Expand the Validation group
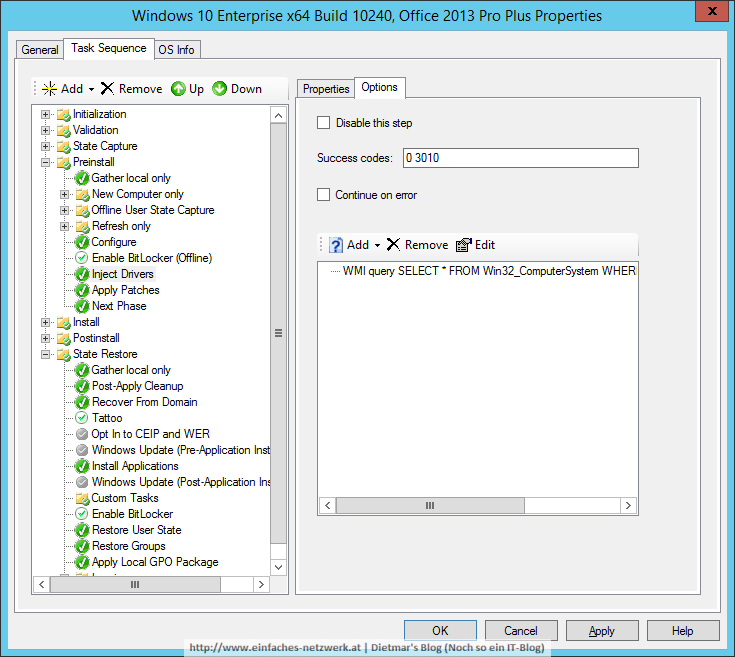Viewport: 735px width, 657px height. point(45,130)
